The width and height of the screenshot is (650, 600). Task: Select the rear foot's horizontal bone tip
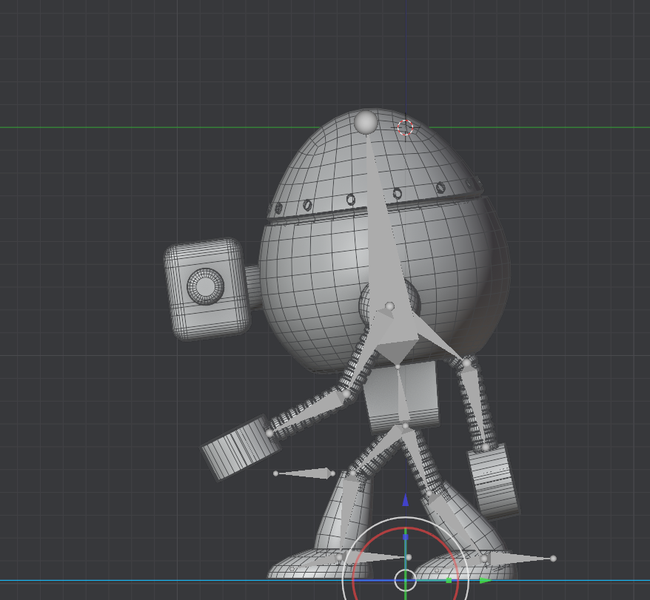(553, 559)
